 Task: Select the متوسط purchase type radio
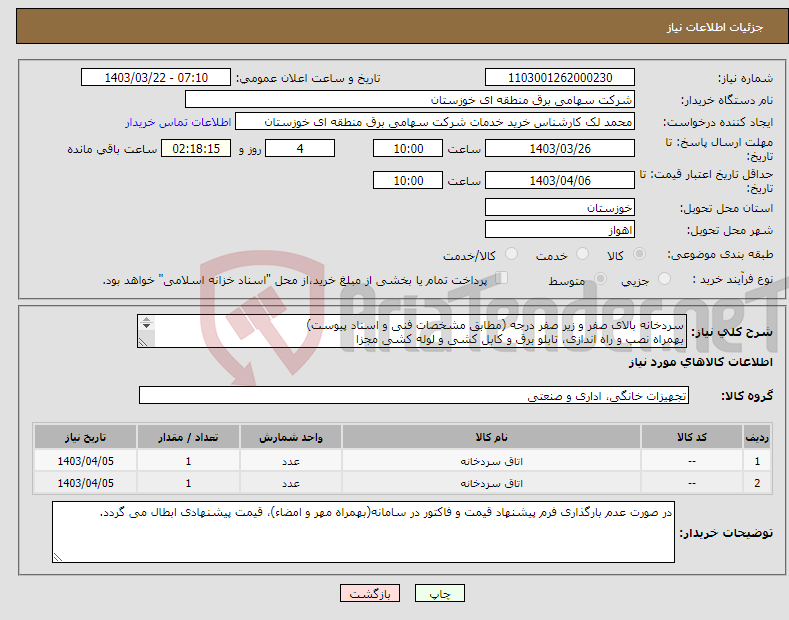coord(600,278)
